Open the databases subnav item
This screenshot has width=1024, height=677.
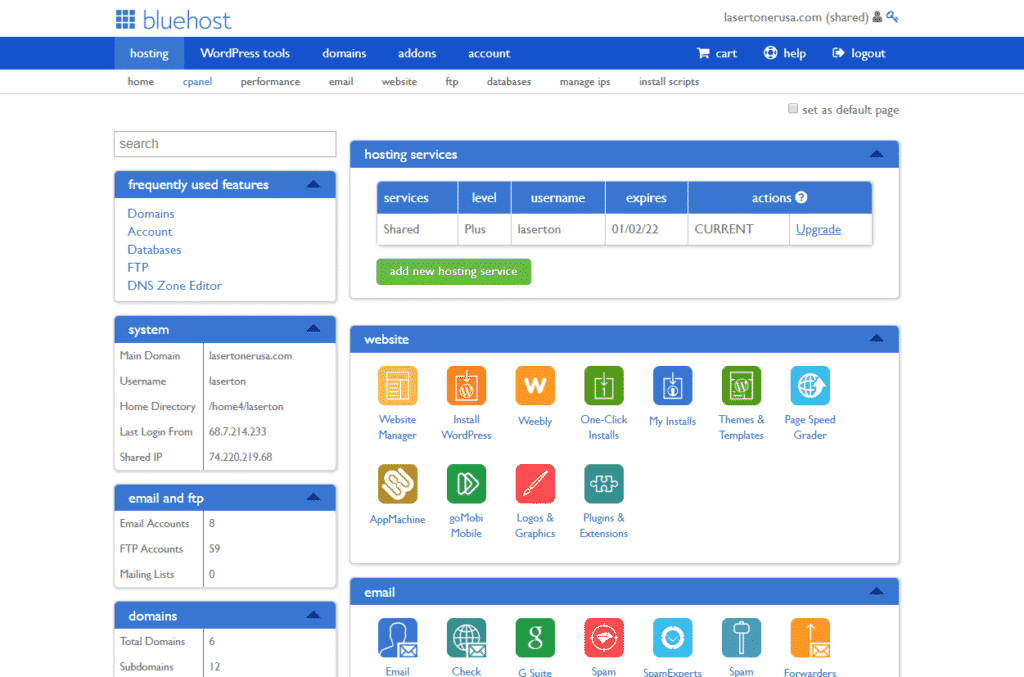coord(509,82)
